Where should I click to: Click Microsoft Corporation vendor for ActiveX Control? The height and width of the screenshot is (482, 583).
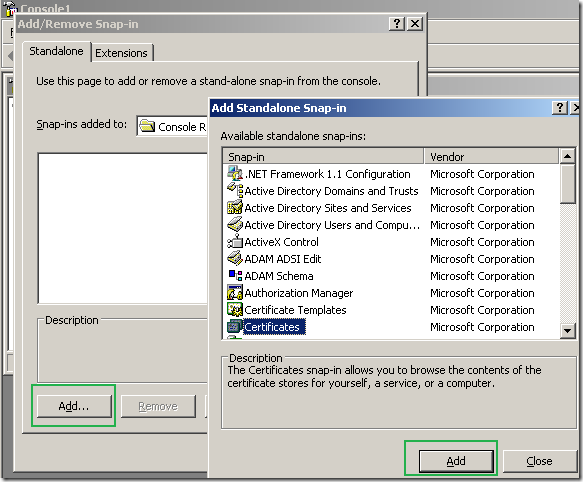pyautogui.click(x=482, y=242)
